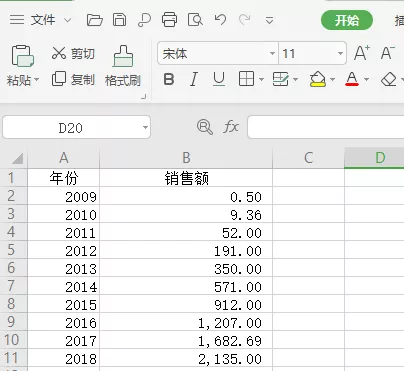This screenshot has width=404, height=371.
Task: Toggle underline formatting
Action: coord(219,80)
